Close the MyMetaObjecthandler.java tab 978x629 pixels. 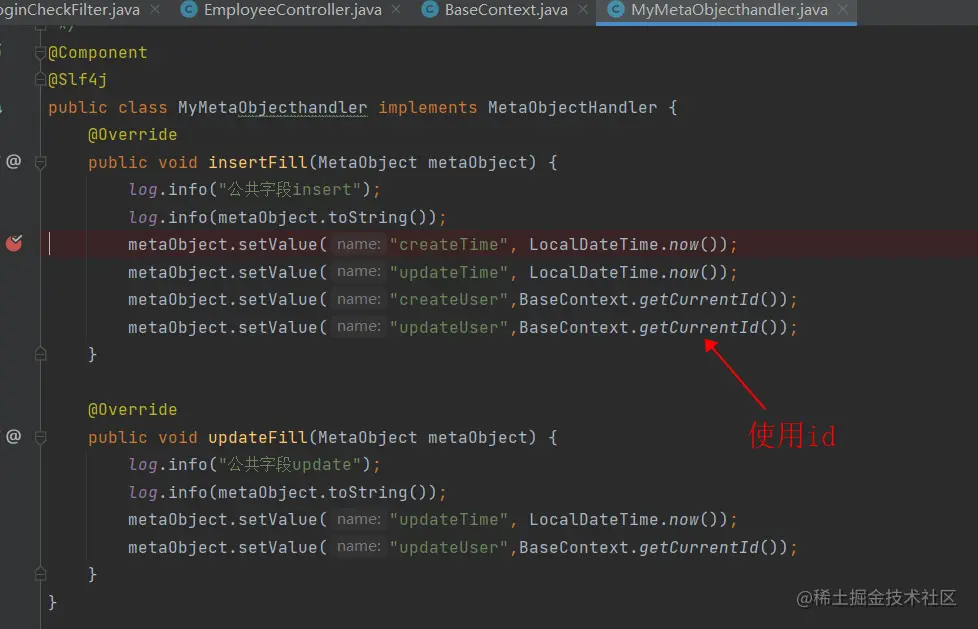[843, 9]
